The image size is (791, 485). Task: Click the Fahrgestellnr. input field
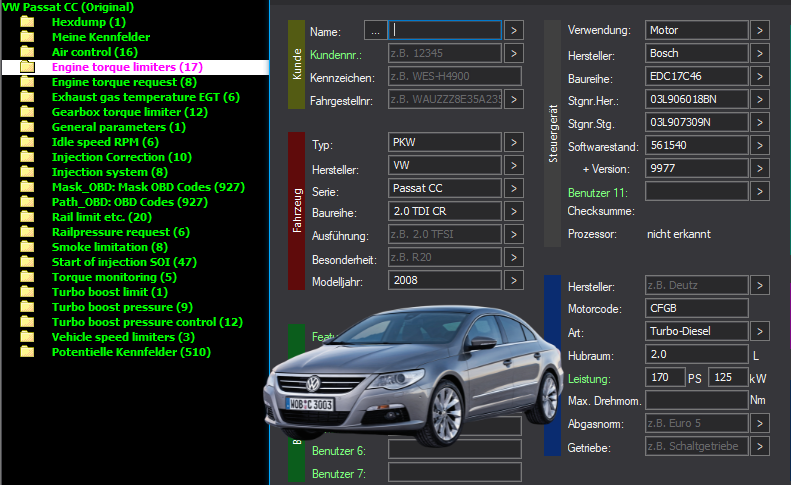tap(445, 99)
